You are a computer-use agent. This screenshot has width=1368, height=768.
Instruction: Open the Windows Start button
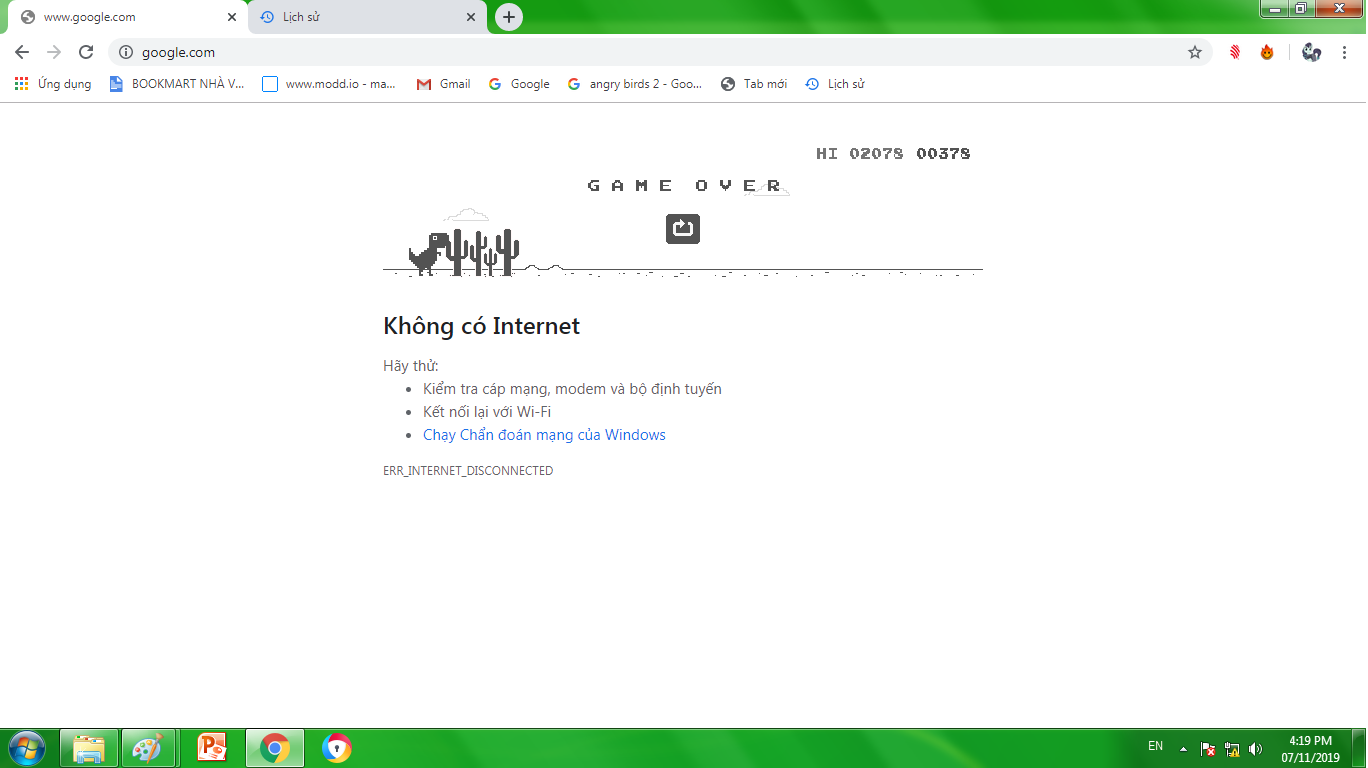tap(27, 747)
